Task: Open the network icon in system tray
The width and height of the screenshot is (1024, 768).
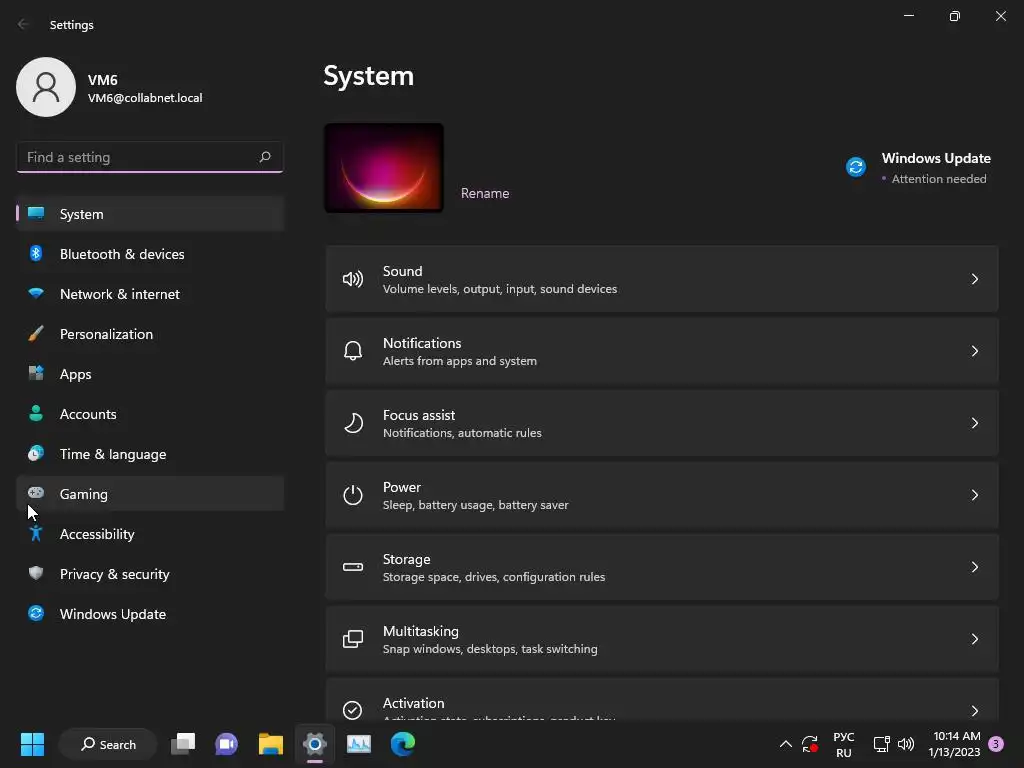Action: [881, 744]
